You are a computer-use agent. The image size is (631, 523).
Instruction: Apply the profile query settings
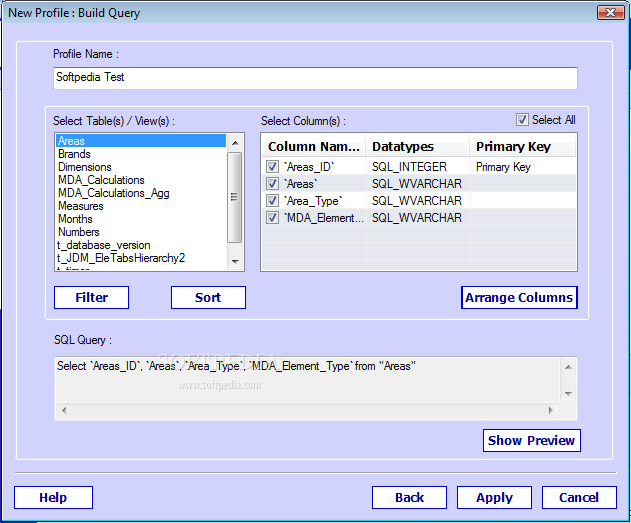pyautogui.click(x=494, y=497)
